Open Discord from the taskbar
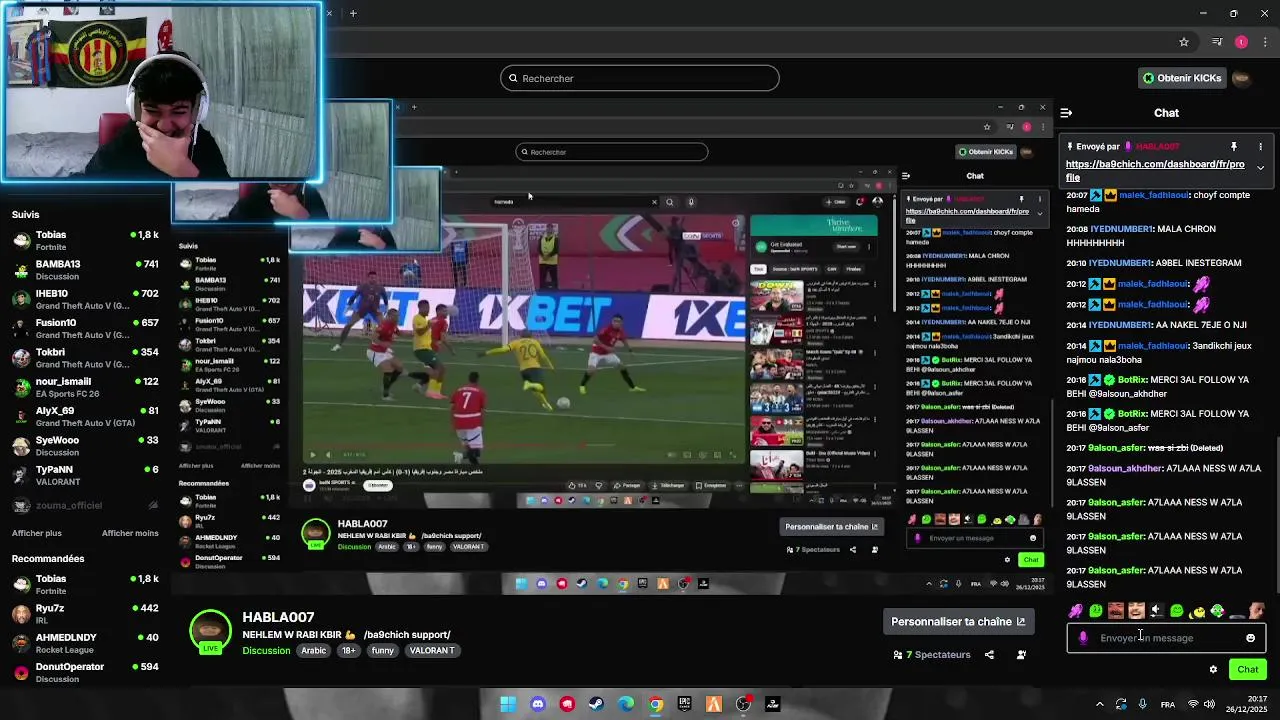This screenshot has width=1280, height=720. [538, 704]
